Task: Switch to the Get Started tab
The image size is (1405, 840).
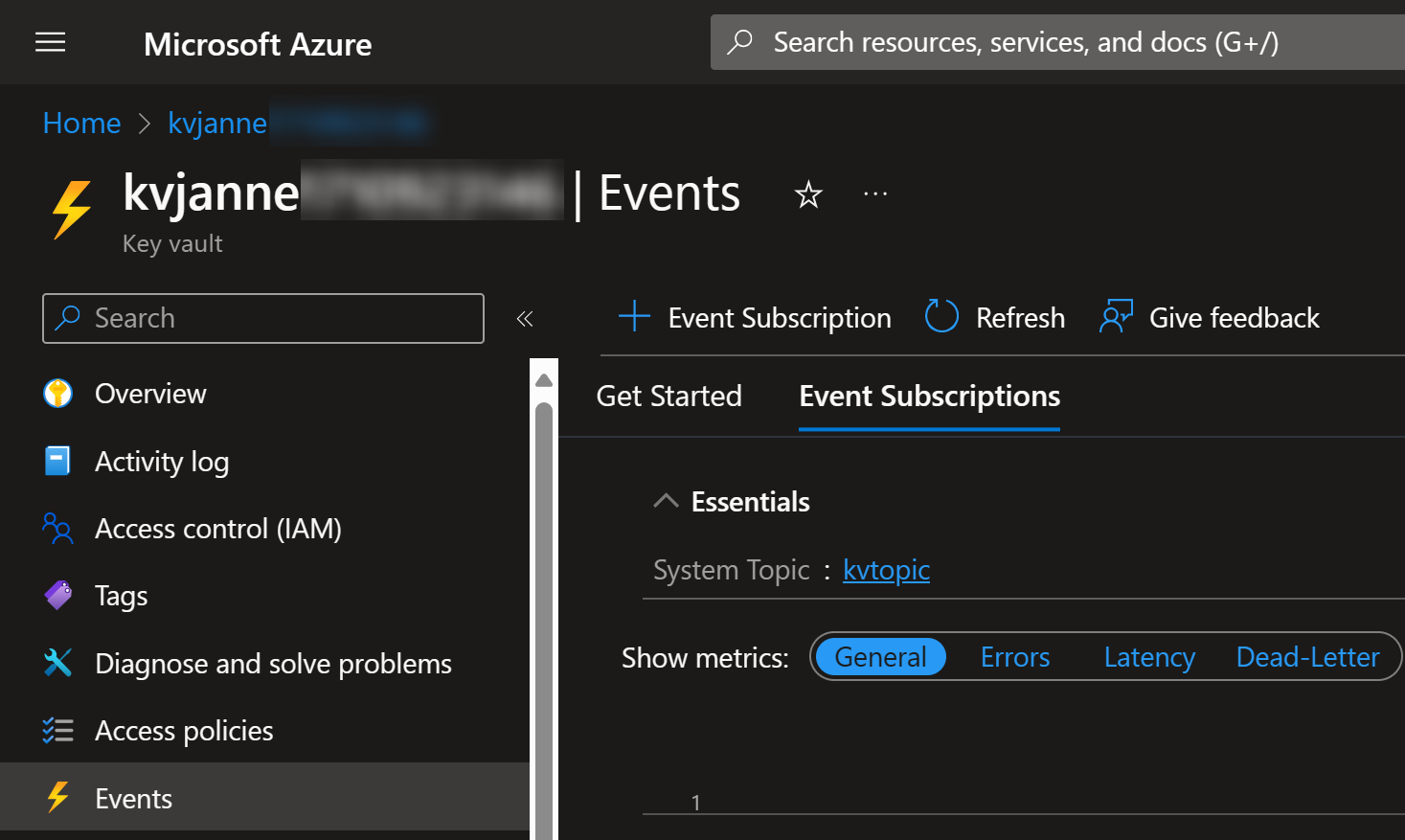Action: pyautogui.click(x=669, y=396)
